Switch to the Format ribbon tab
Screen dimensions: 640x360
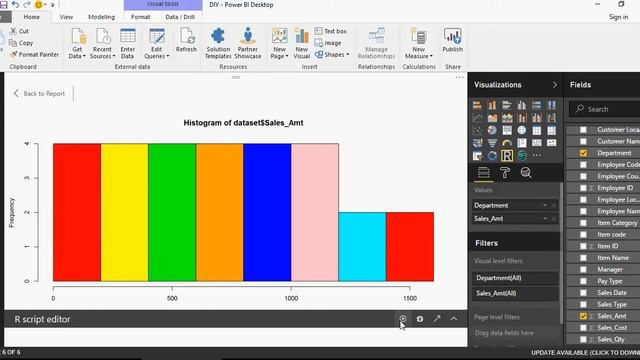[140, 17]
